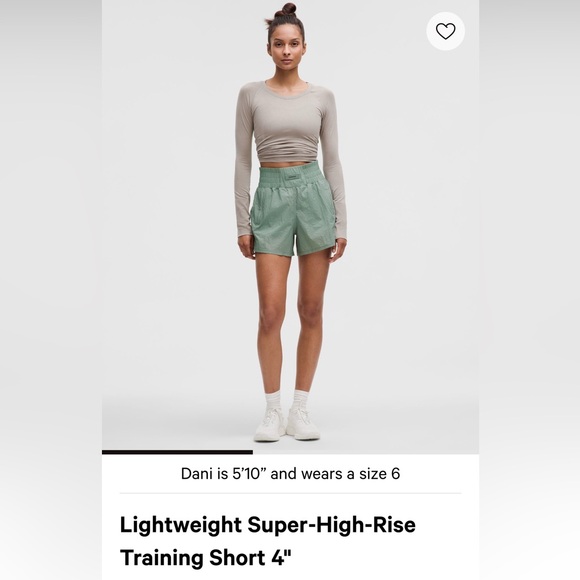Click the divider line under the model info
The width and height of the screenshot is (580, 580).
(290, 493)
